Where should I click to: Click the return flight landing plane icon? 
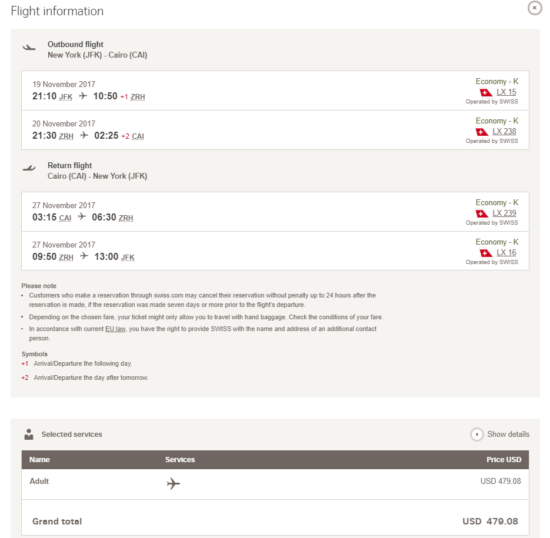coord(29,168)
